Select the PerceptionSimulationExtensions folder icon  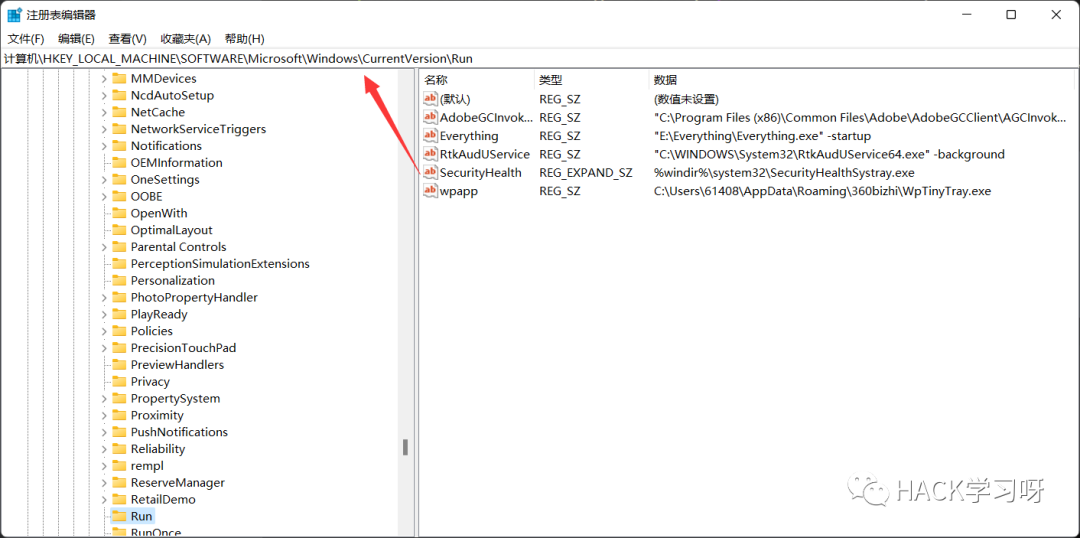pos(119,264)
